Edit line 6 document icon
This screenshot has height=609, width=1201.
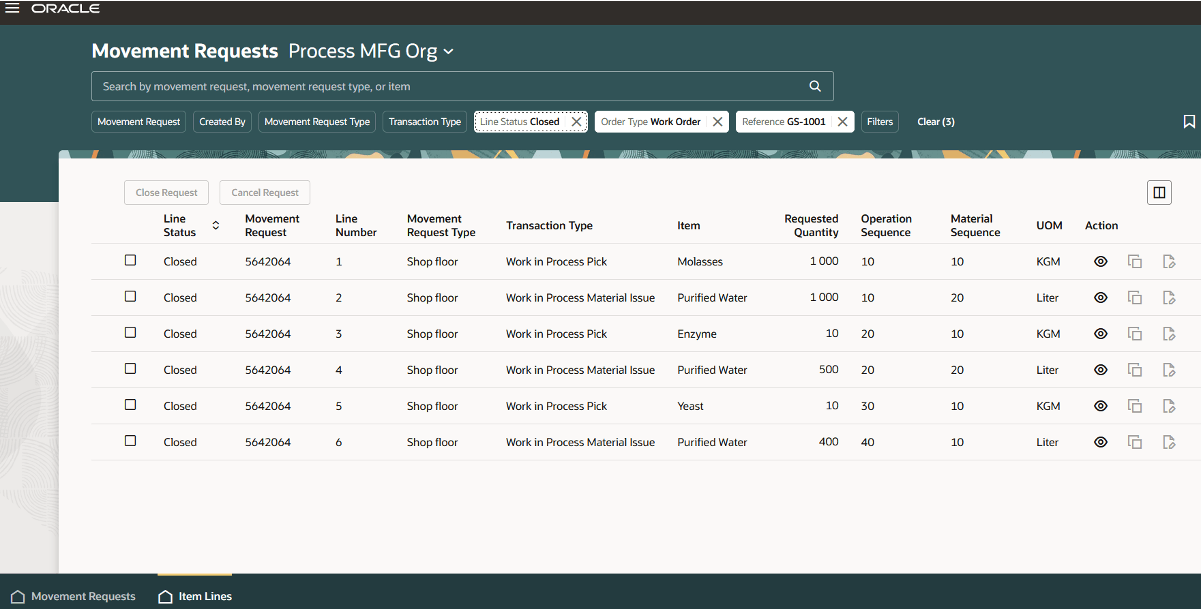pyautogui.click(x=1169, y=442)
